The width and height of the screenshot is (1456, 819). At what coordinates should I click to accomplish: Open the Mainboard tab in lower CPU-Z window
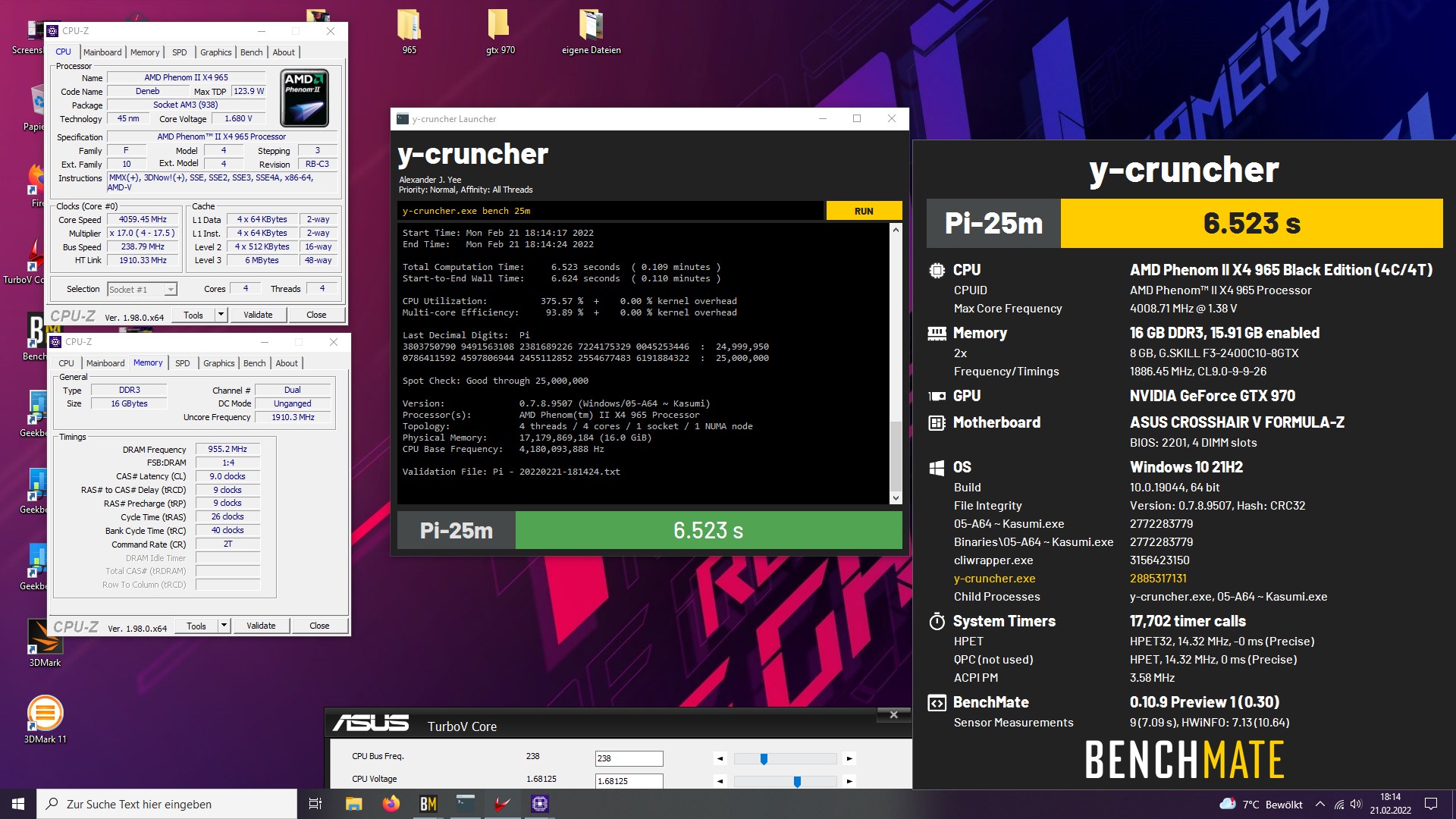[x=105, y=363]
